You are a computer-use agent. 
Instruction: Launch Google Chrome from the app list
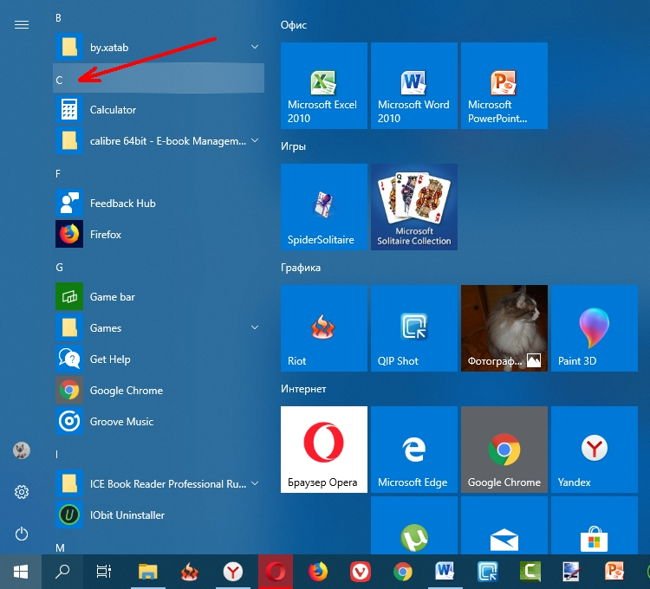[x=159, y=390]
